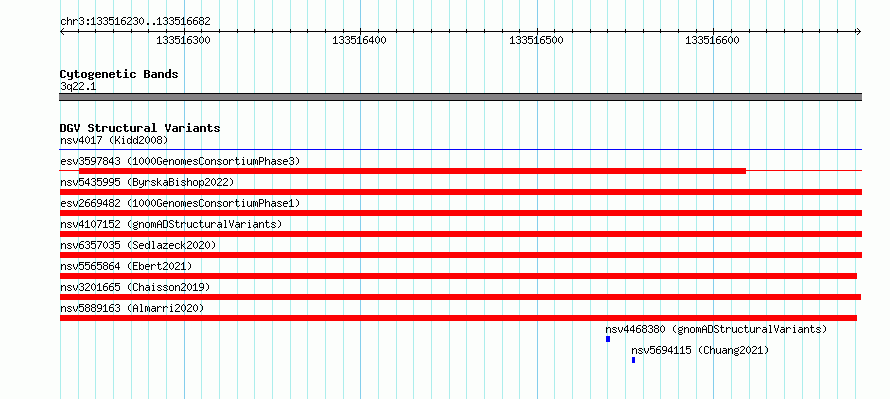Click the small blue nsv4468380 marker
Viewport: 890px width, 399px height.
point(608,339)
